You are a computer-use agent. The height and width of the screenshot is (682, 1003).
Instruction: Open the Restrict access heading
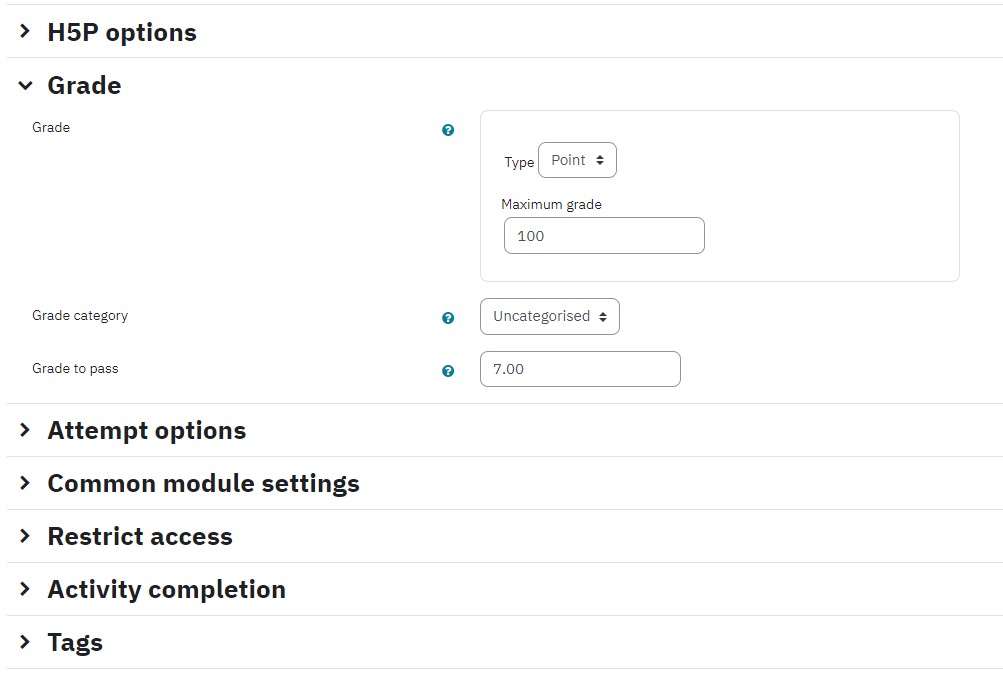(140, 536)
